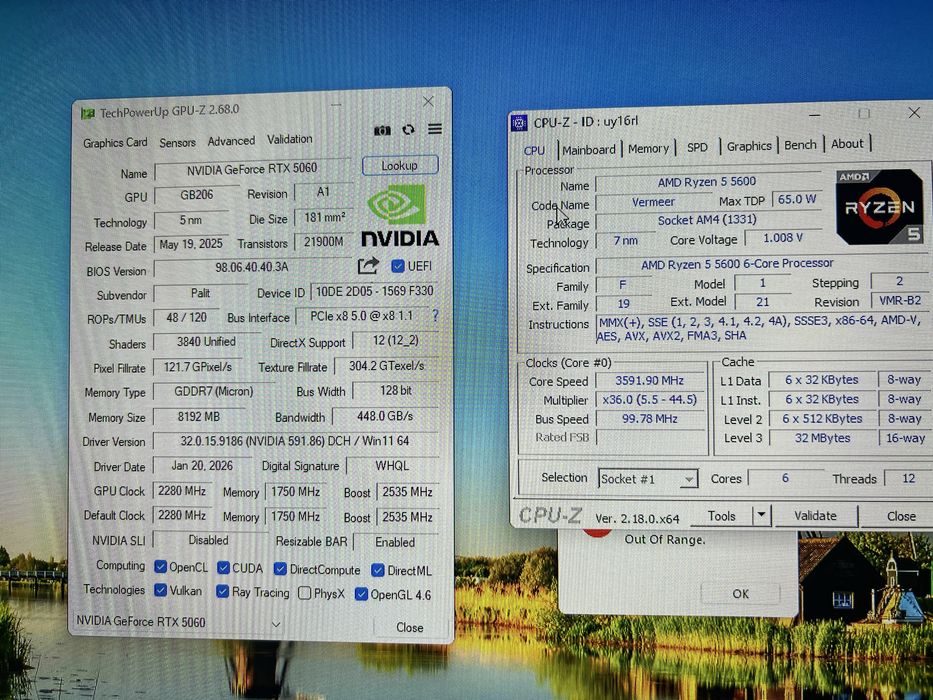Click the Specification text AMD Ryzen 5 5600 6-Core
This screenshot has width=933, height=700.
[737, 264]
